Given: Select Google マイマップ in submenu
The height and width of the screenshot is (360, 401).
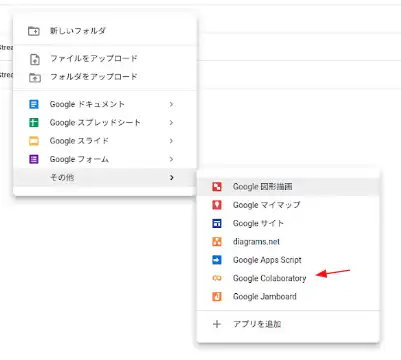Looking at the screenshot, I should pos(288,205).
